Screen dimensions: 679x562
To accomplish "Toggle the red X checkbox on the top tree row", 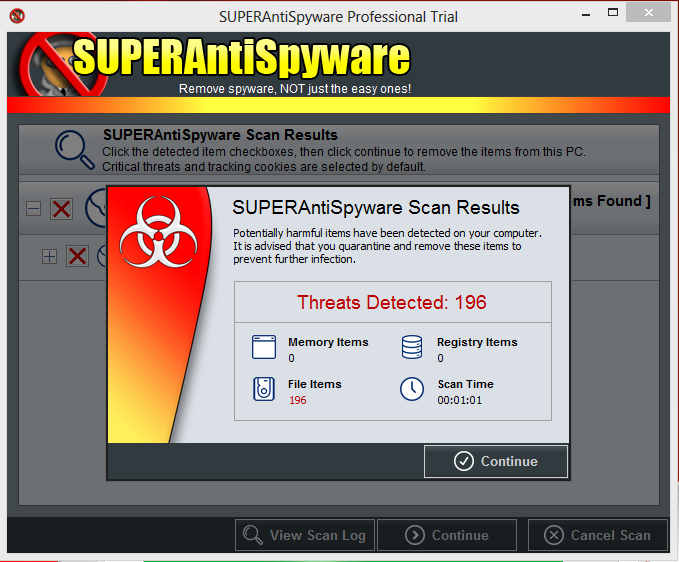I will pyautogui.click(x=61, y=209).
